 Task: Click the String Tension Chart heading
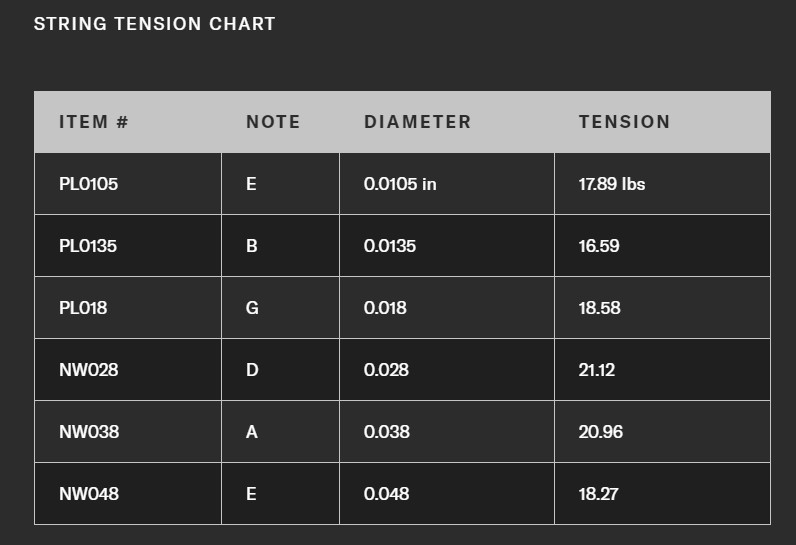pyautogui.click(x=154, y=23)
